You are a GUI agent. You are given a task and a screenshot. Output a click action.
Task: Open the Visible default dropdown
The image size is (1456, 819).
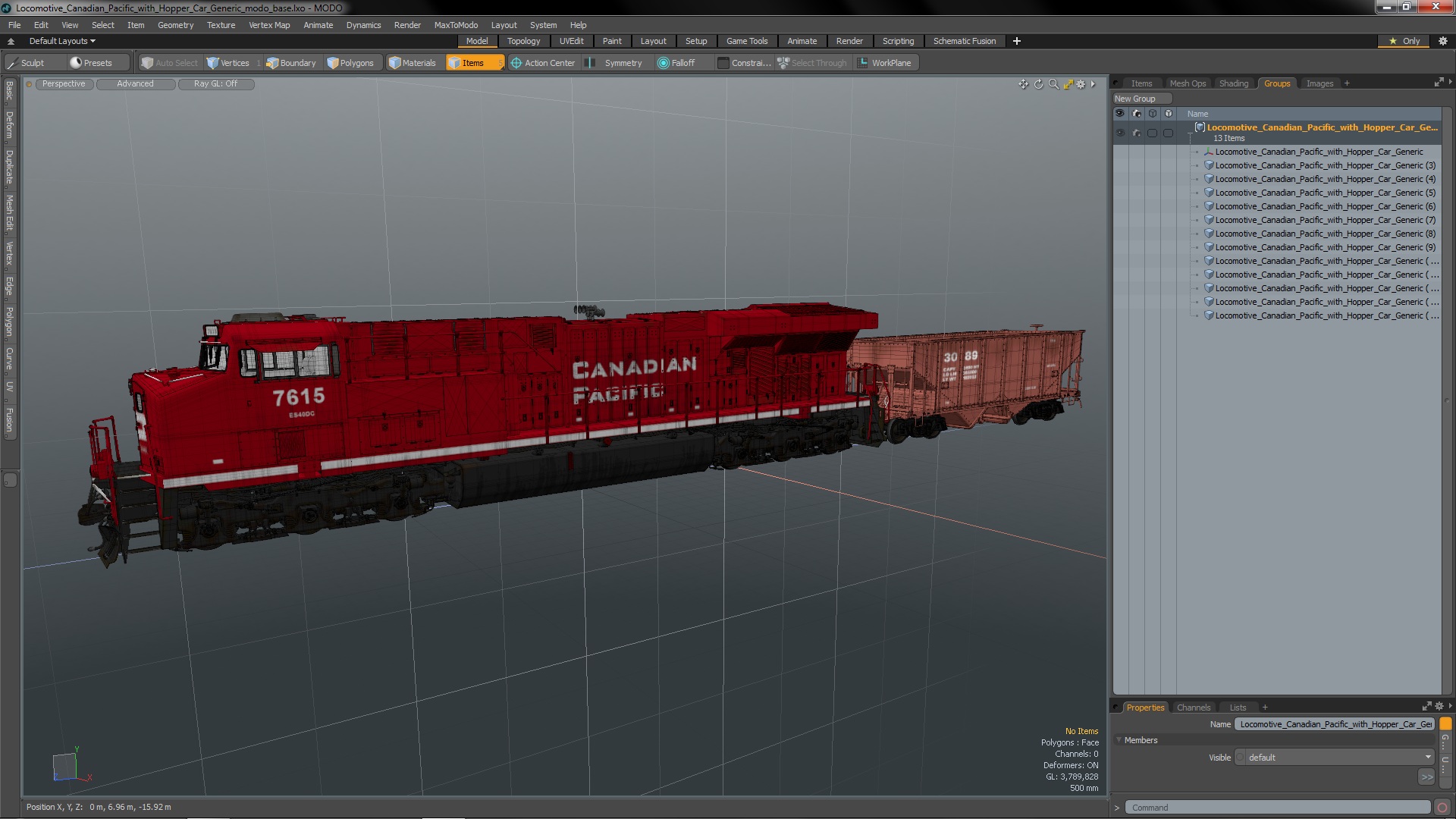point(1334,758)
